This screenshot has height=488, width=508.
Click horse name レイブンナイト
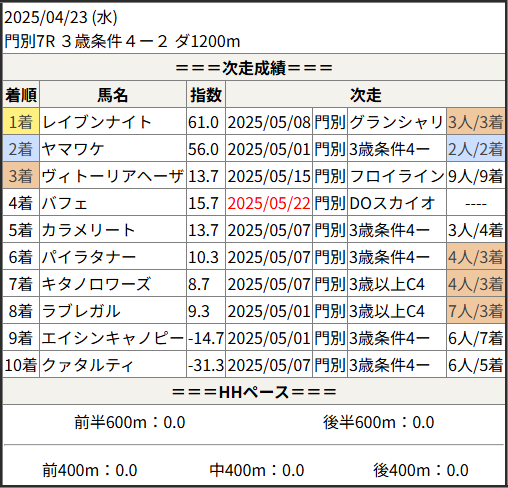point(97,122)
